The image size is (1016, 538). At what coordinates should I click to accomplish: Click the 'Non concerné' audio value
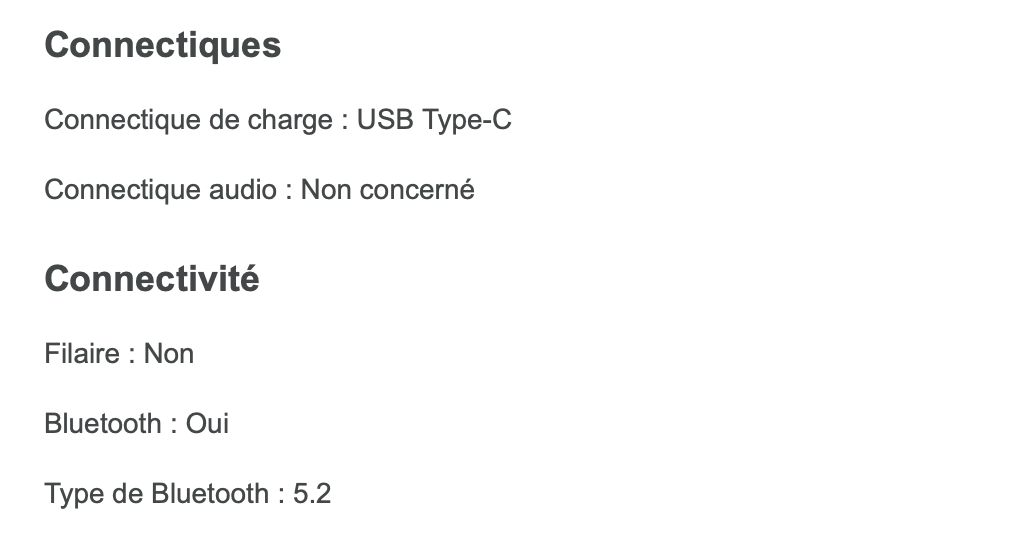click(x=387, y=189)
